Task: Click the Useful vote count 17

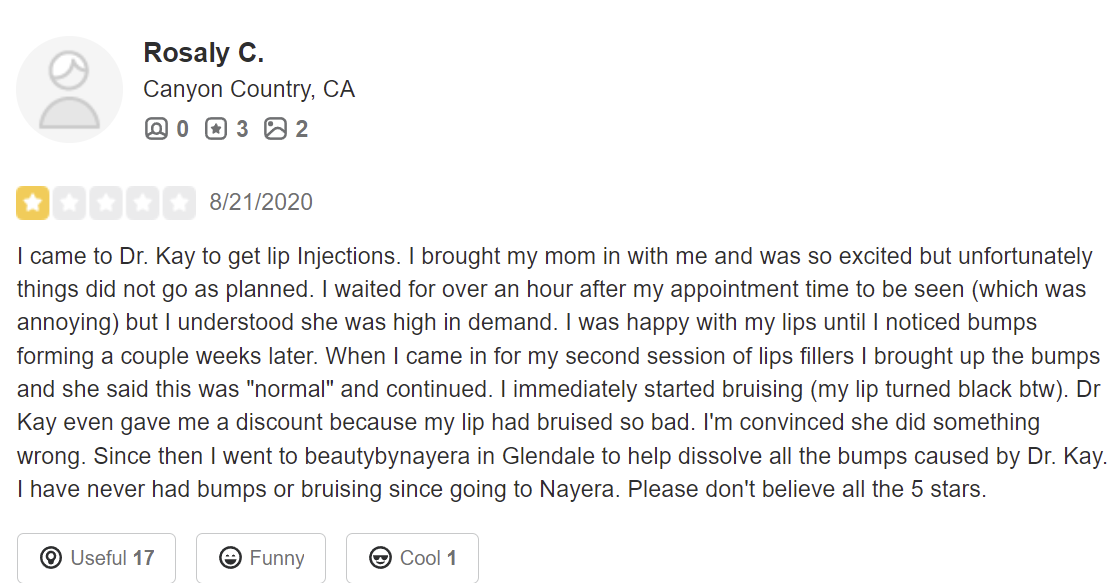Action: (x=143, y=557)
